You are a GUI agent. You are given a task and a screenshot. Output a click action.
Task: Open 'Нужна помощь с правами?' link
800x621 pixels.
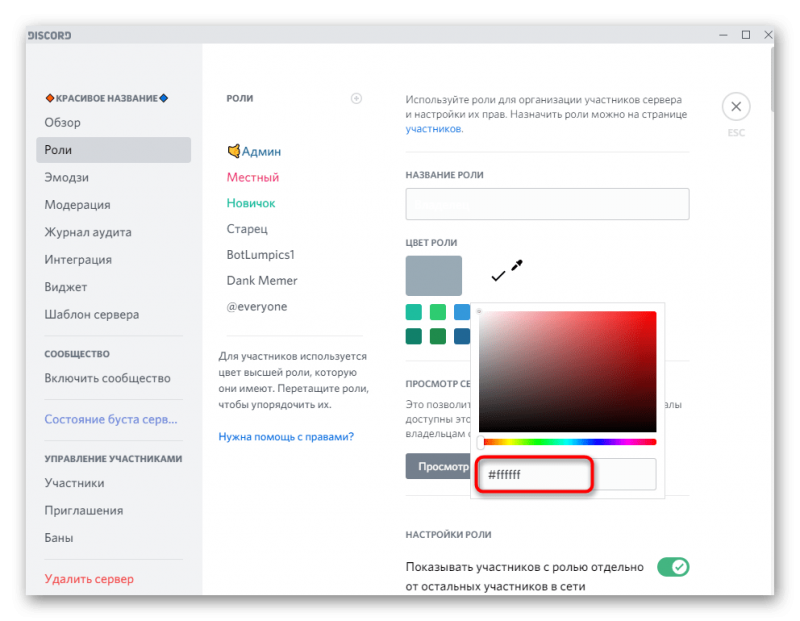(286, 437)
